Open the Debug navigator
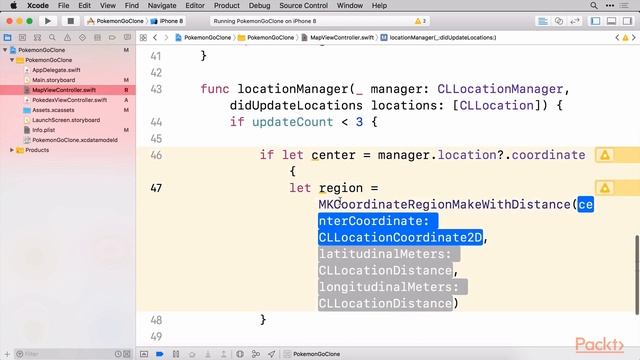640x360 pixels. (x=98, y=38)
